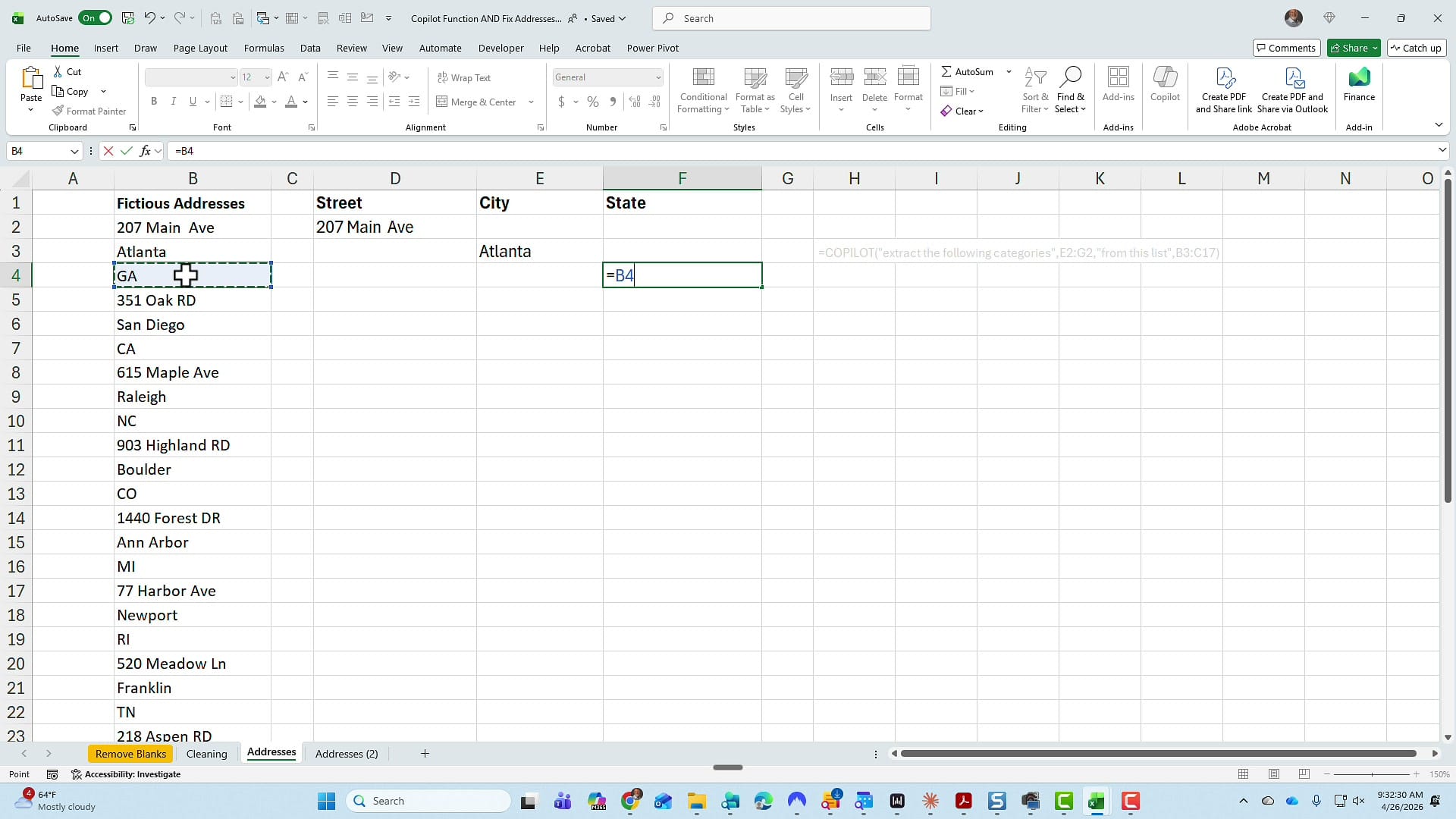The height and width of the screenshot is (819, 1456).
Task: Click the Comments button
Action: coord(1287,48)
